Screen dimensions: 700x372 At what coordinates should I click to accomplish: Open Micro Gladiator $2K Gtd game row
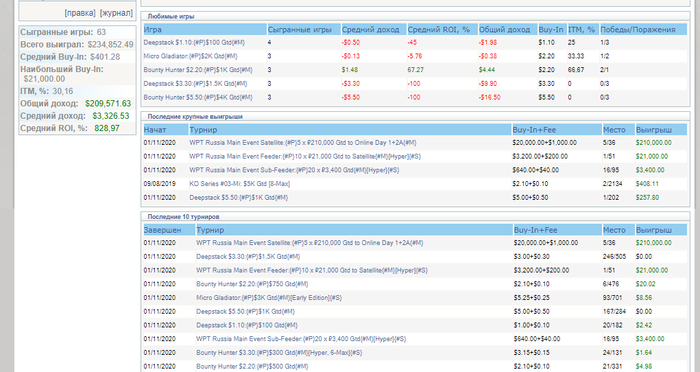191,56
